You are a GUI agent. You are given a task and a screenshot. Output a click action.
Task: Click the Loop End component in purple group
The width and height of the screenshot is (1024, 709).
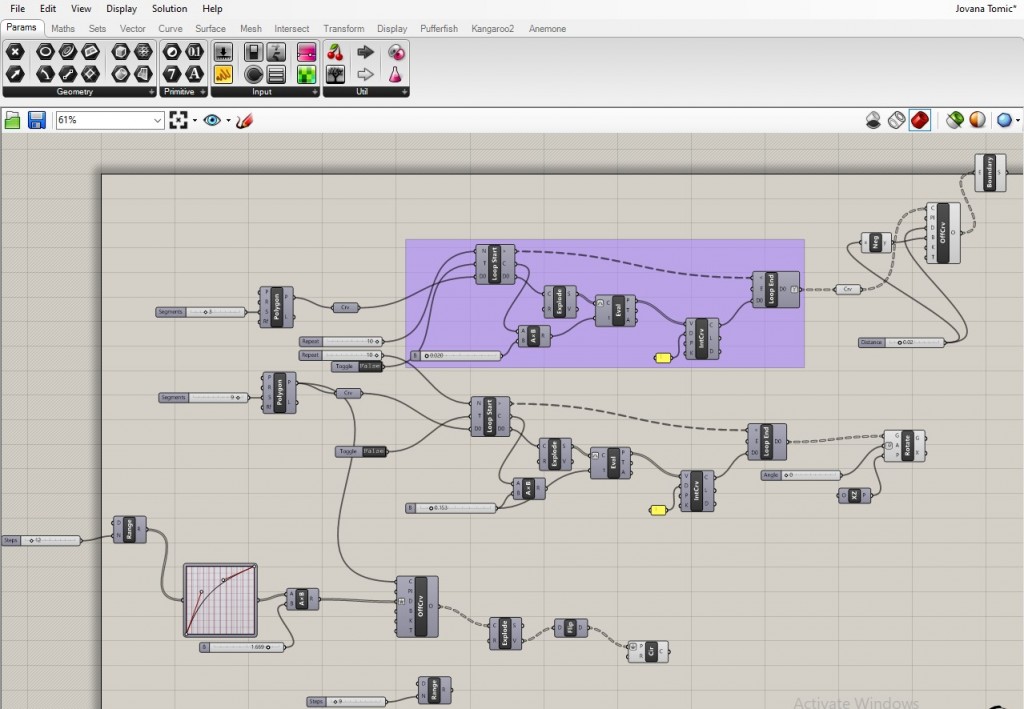coord(768,290)
